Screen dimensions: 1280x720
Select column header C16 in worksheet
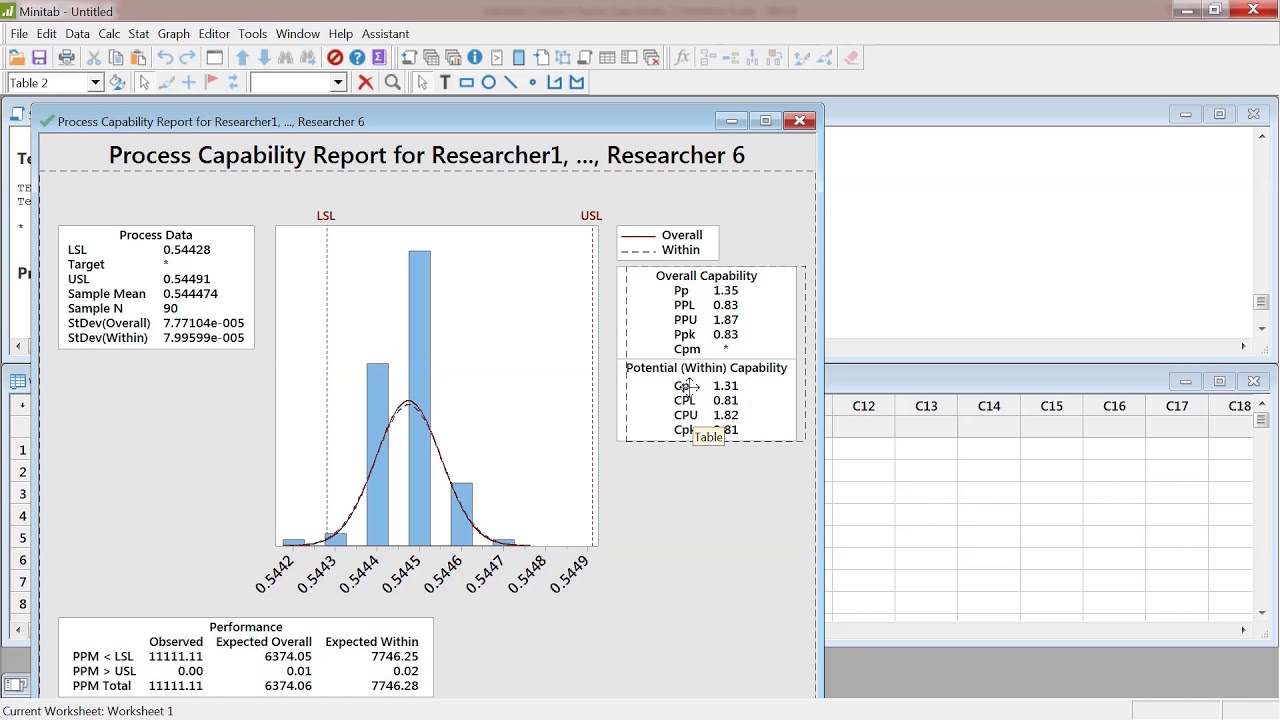(1114, 406)
